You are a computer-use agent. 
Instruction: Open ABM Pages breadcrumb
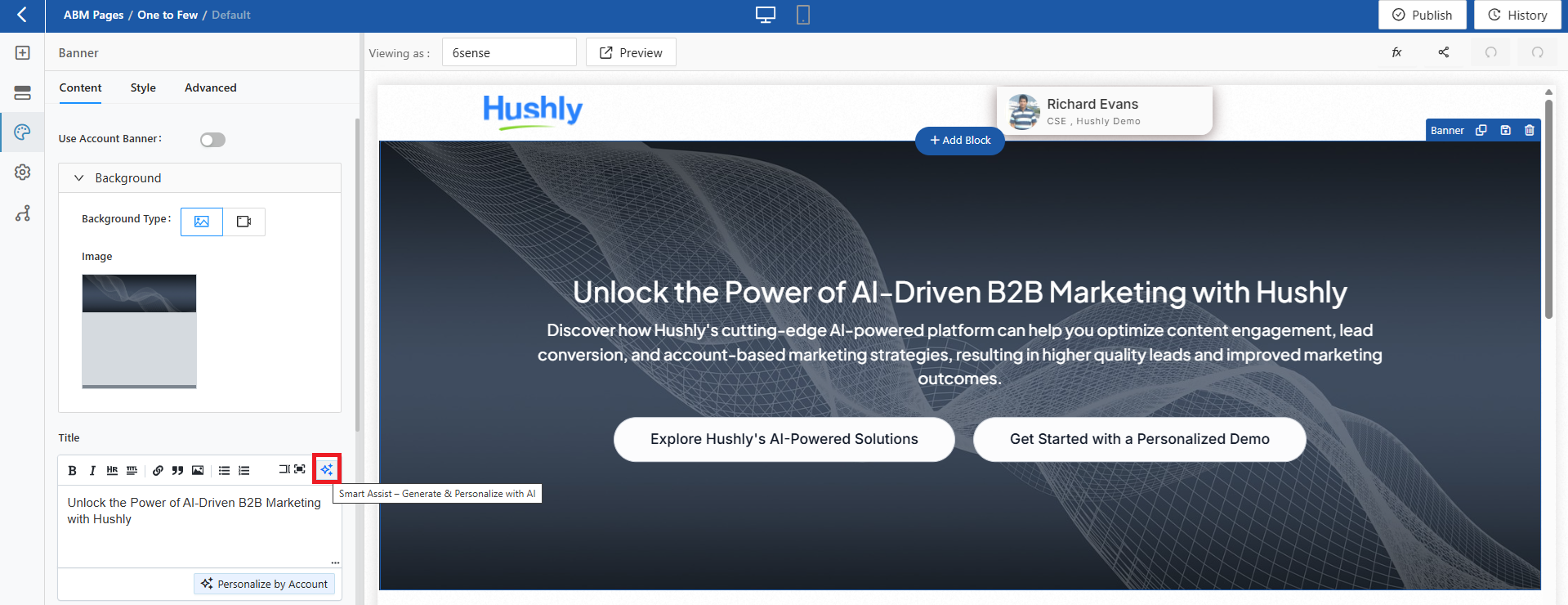(94, 15)
